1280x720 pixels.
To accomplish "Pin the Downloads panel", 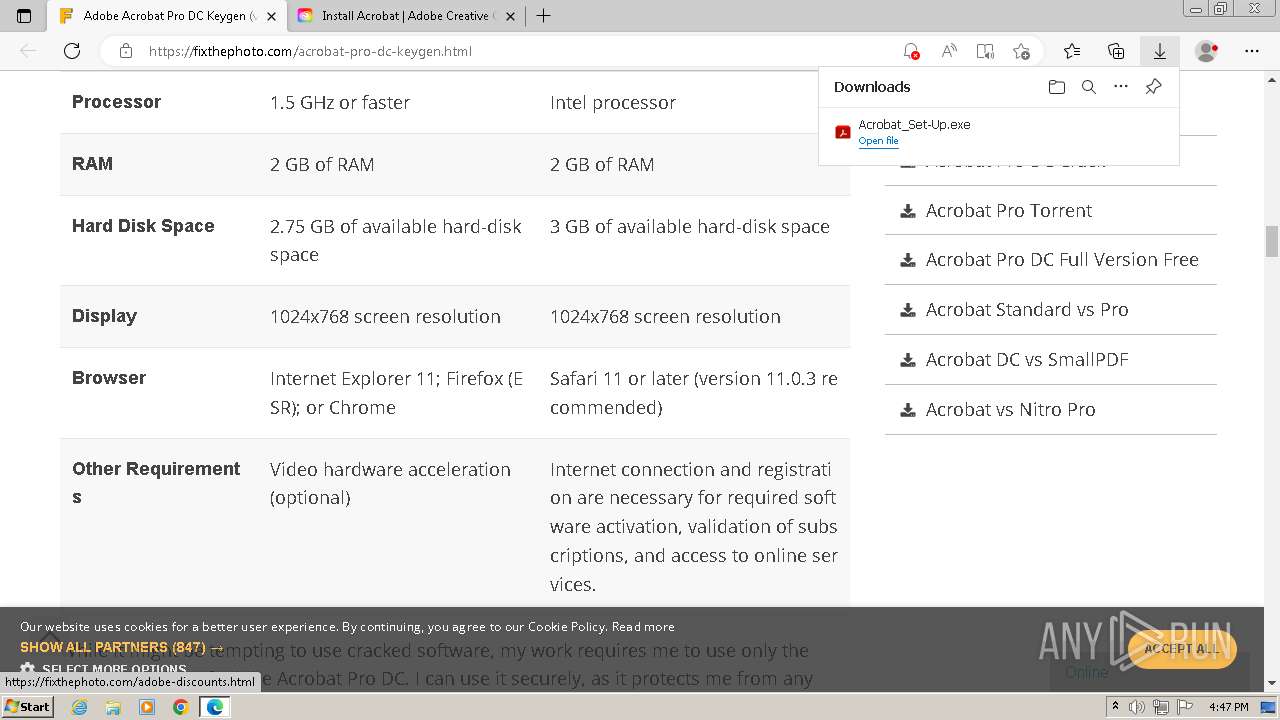I will [1153, 87].
